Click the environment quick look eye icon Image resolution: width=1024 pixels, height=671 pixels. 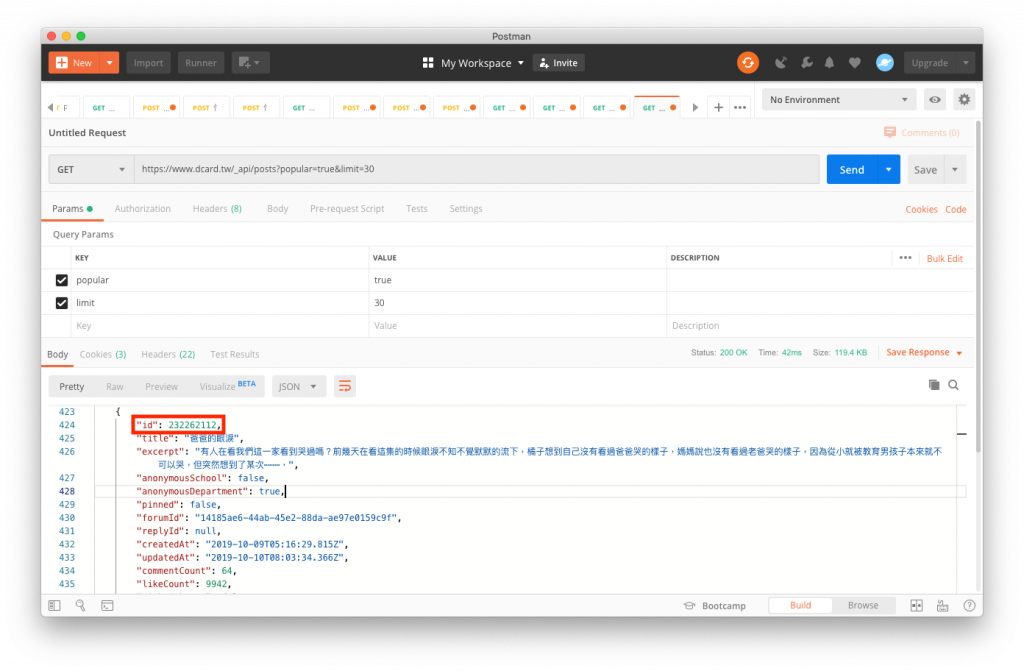[x=935, y=100]
